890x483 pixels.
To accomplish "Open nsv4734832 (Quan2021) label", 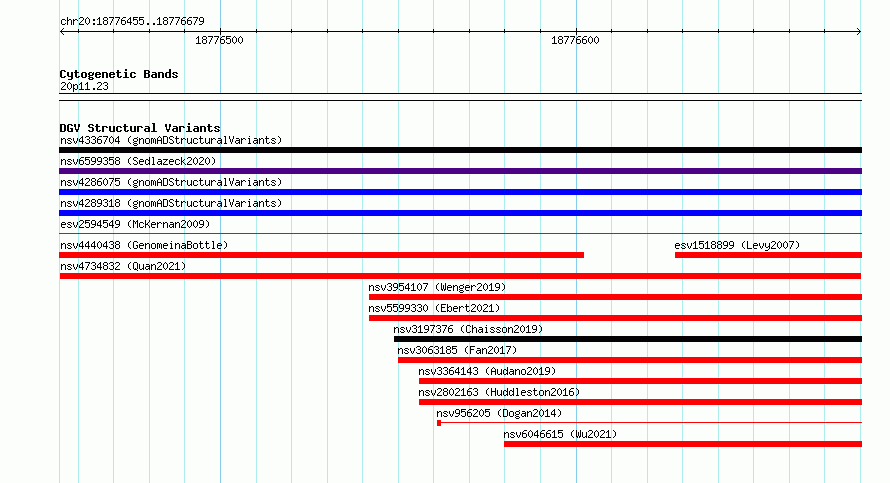I will 123,266.
